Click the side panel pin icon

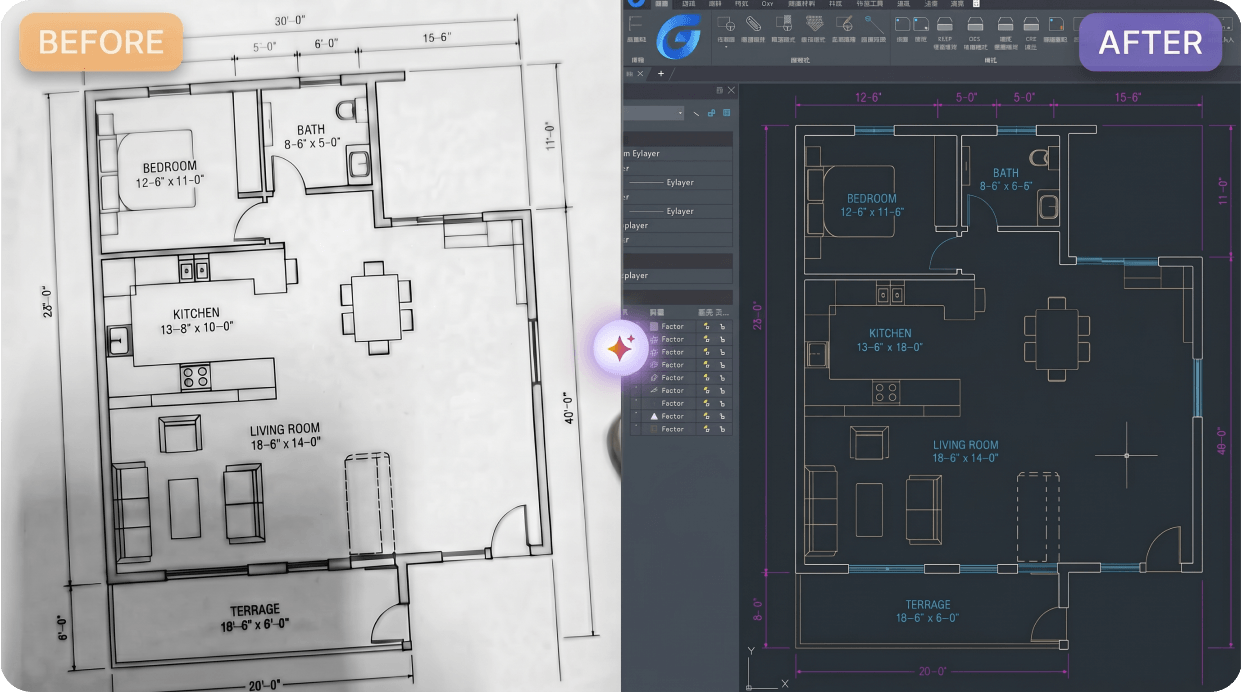(x=719, y=90)
